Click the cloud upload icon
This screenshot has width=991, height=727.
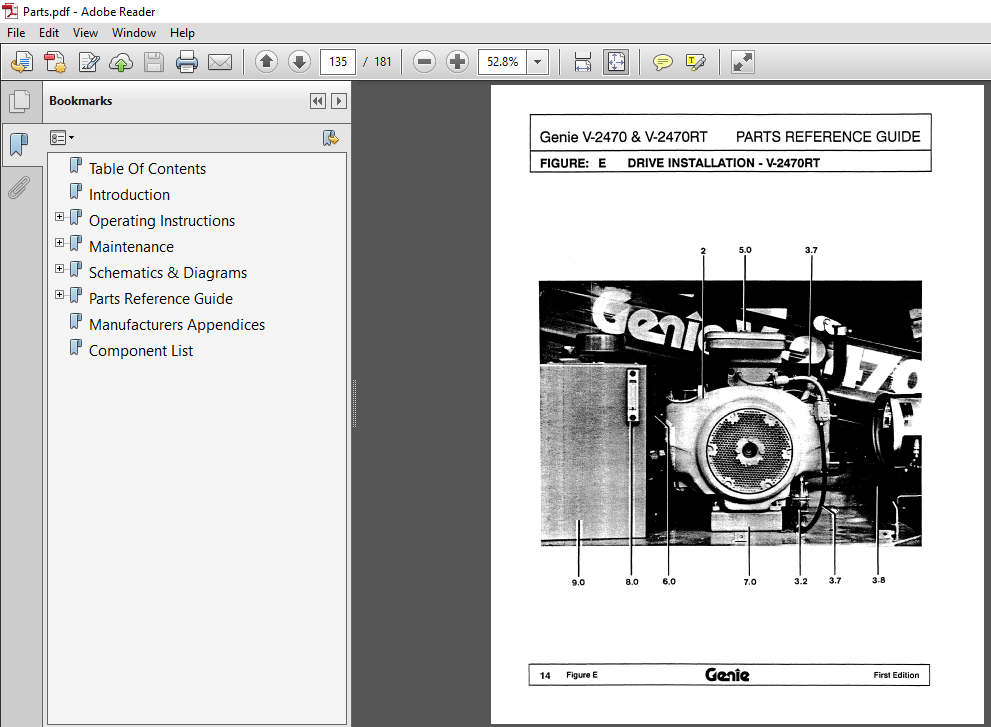point(121,62)
